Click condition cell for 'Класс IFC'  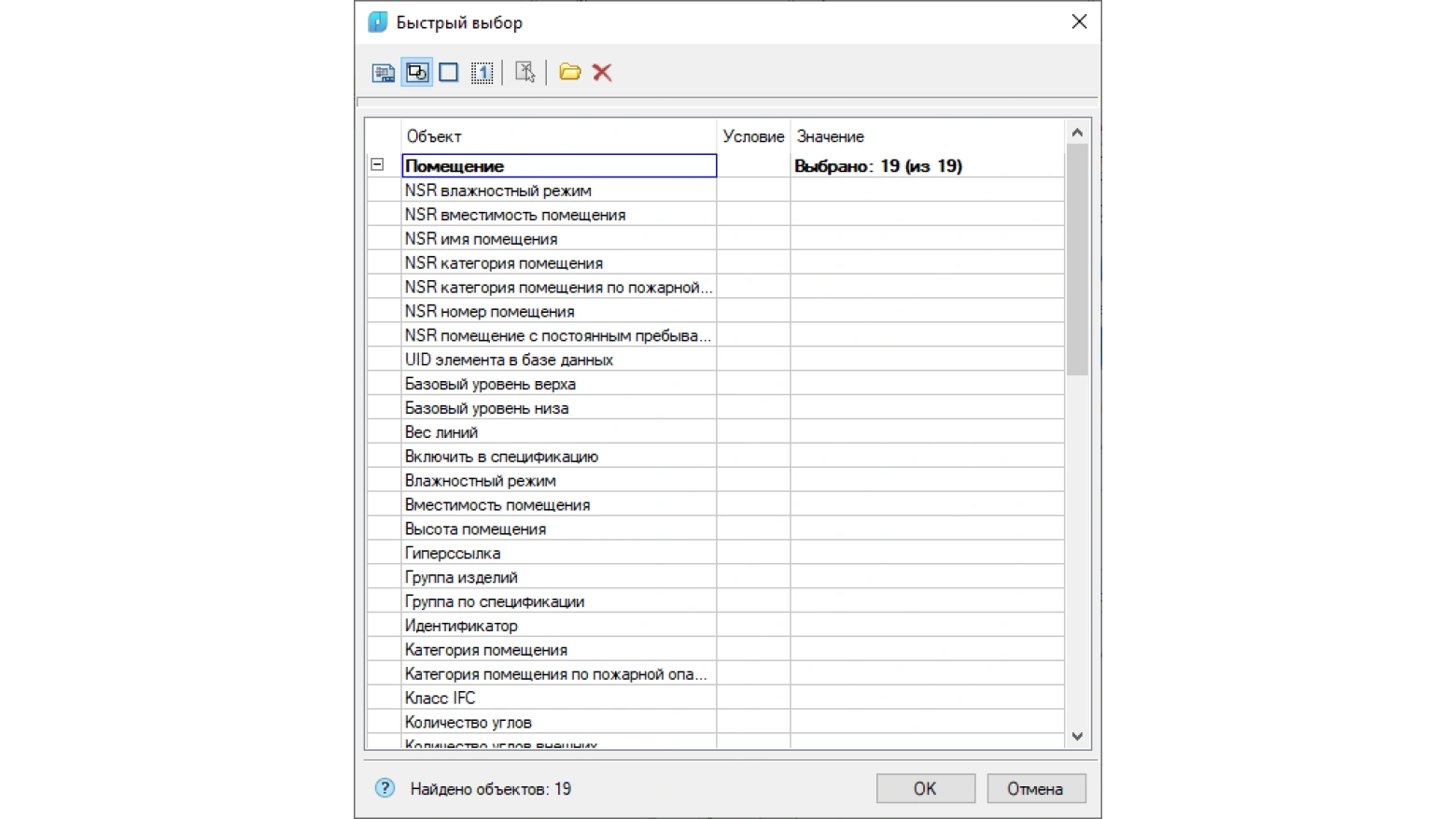tap(753, 698)
